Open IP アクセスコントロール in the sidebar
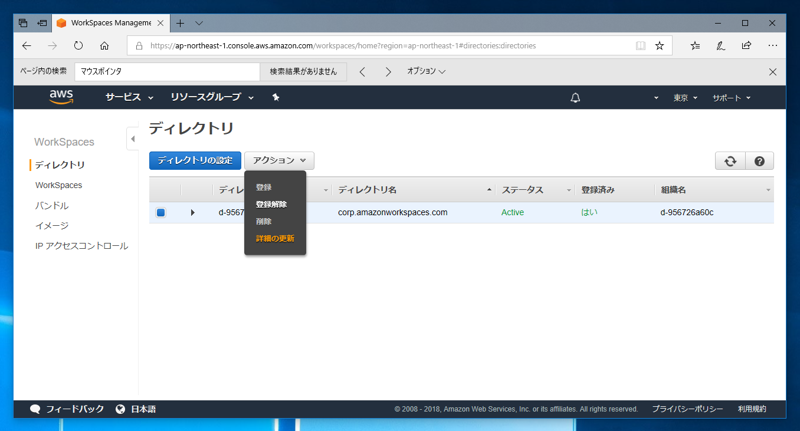This screenshot has width=800, height=431. [82, 246]
